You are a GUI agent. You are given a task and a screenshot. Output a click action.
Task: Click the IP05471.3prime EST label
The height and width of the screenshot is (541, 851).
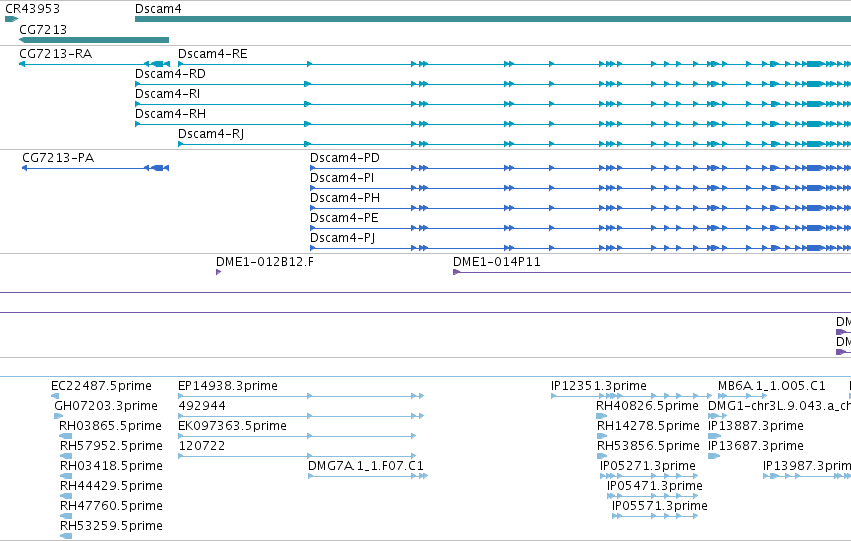coord(655,486)
